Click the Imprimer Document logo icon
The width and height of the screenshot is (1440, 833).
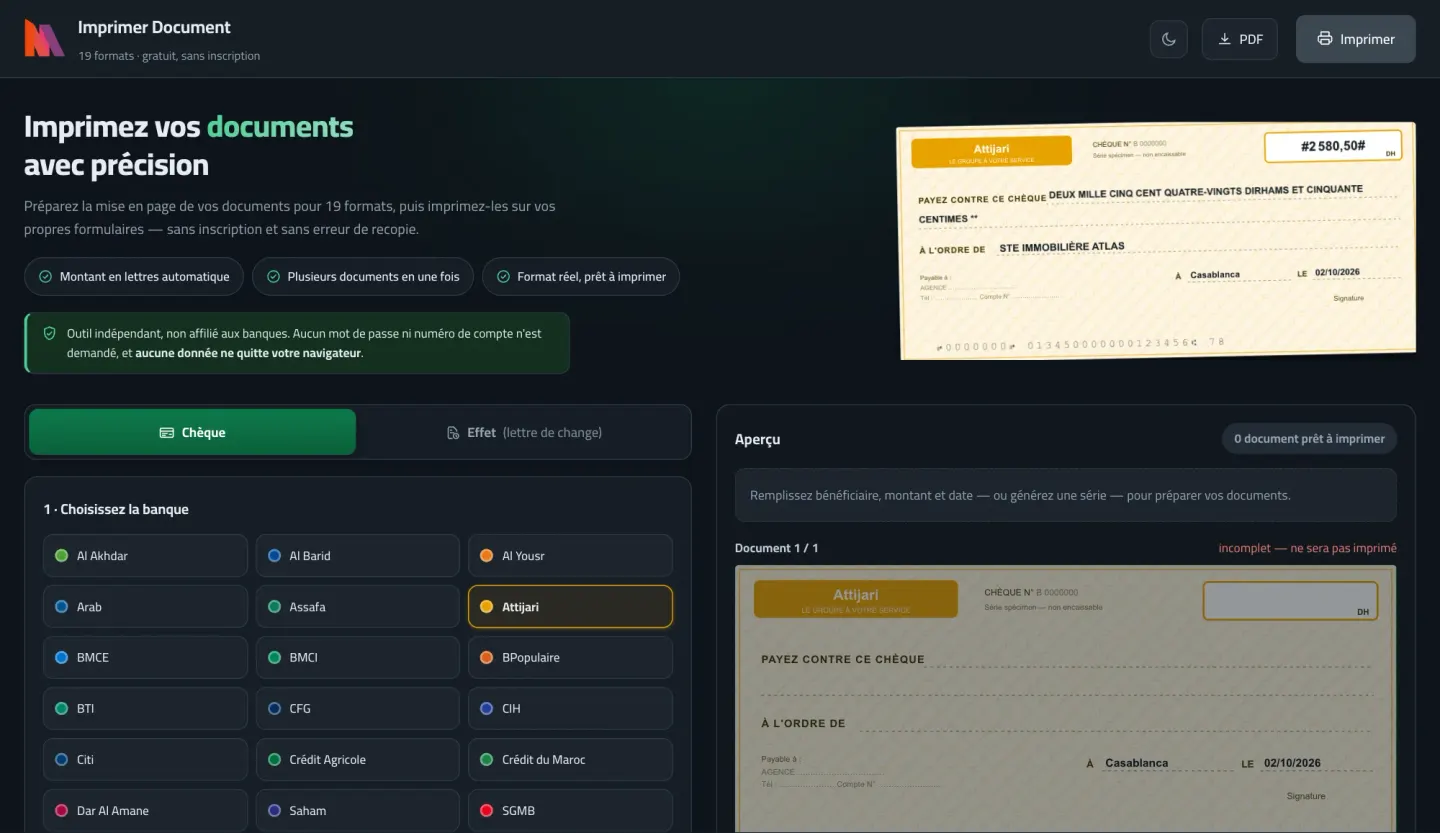pyautogui.click(x=44, y=38)
